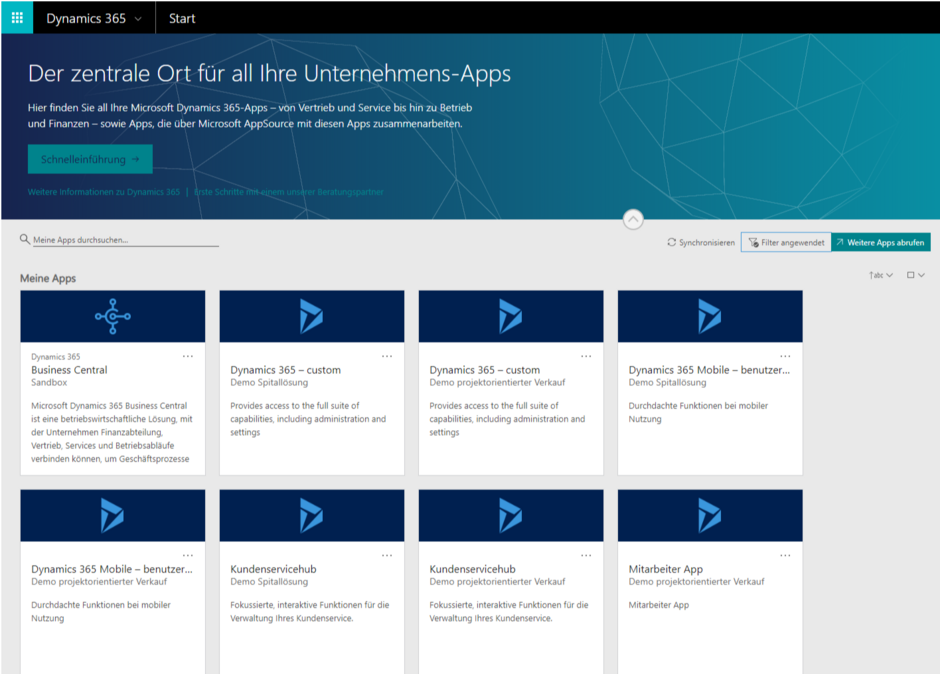Viewport: 940px width, 674px height.
Task: Open more options on Mobile projektorientierter Verkauf card
Action: (x=188, y=555)
